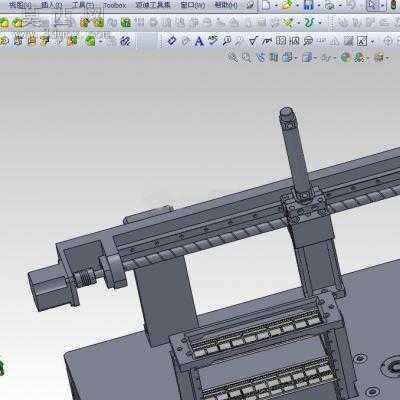
Task: Click the New document icon
Action: pos(266,5)
